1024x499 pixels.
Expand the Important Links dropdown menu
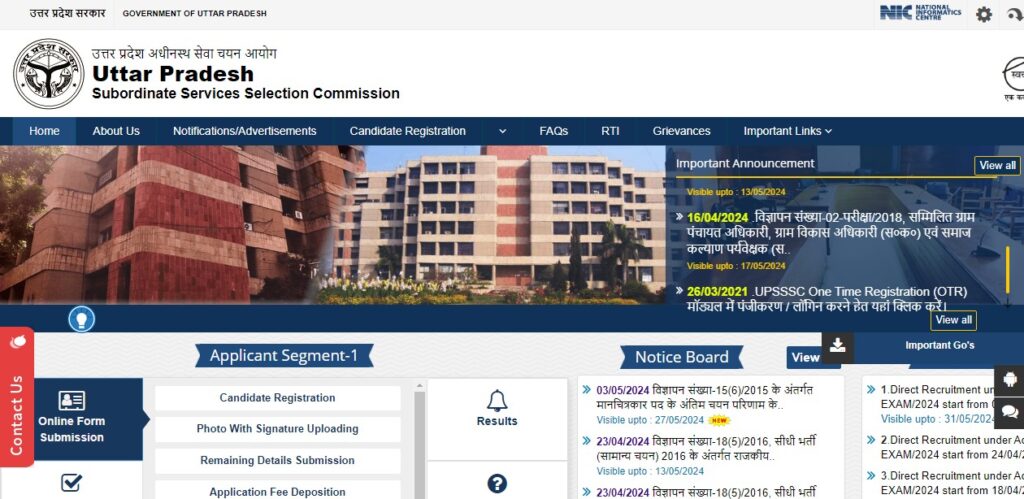click(x=788, y=131)
